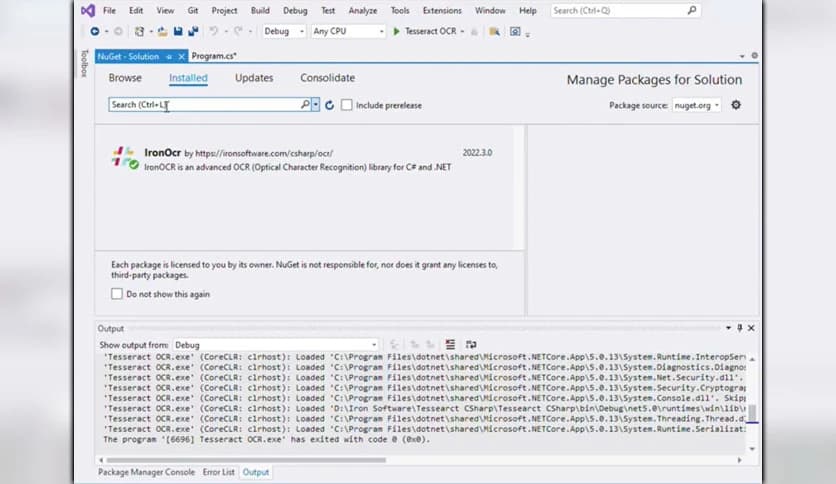The image size is (836, 484).
Task: Open the View menu
Action: click(x=165, y=10)
